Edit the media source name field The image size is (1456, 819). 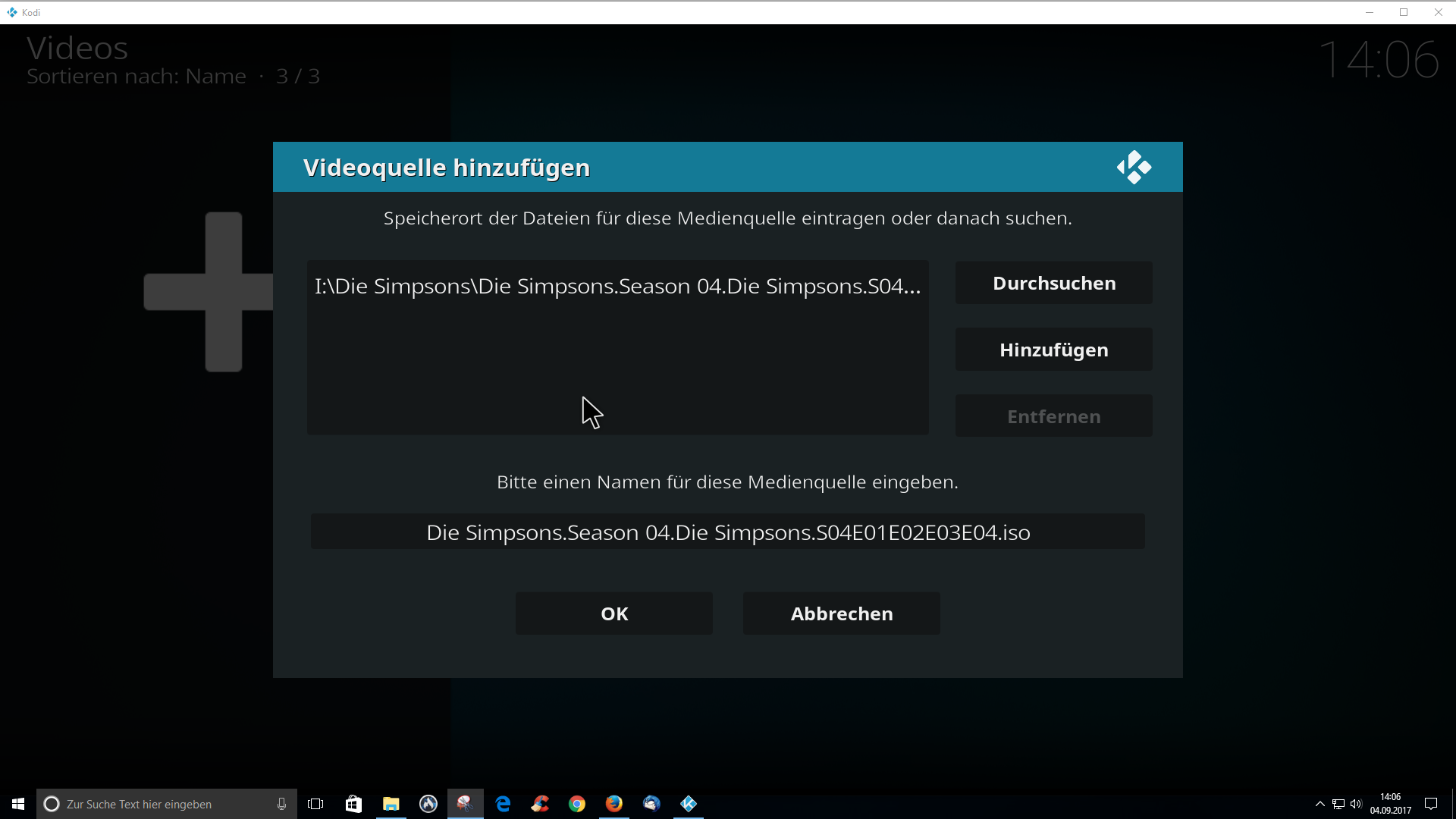(x=728, y=532)
